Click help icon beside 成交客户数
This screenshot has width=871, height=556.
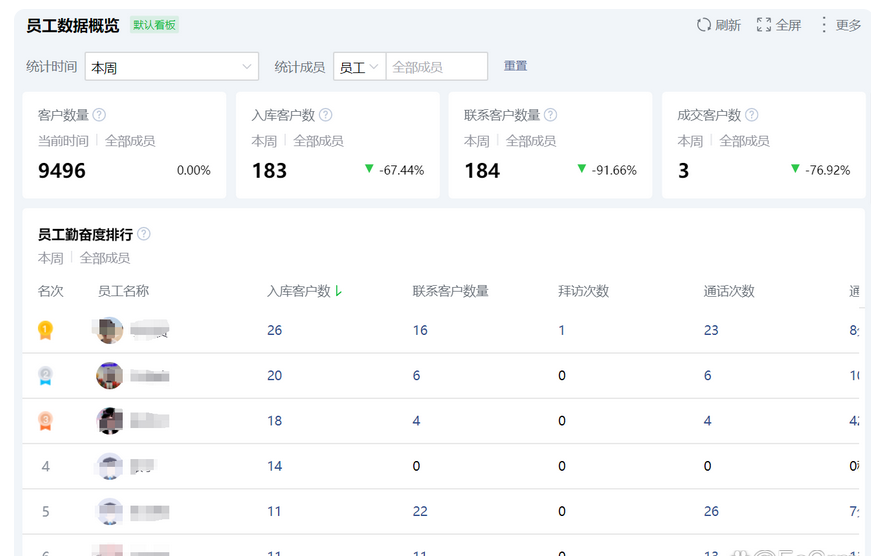click(752, 115)
